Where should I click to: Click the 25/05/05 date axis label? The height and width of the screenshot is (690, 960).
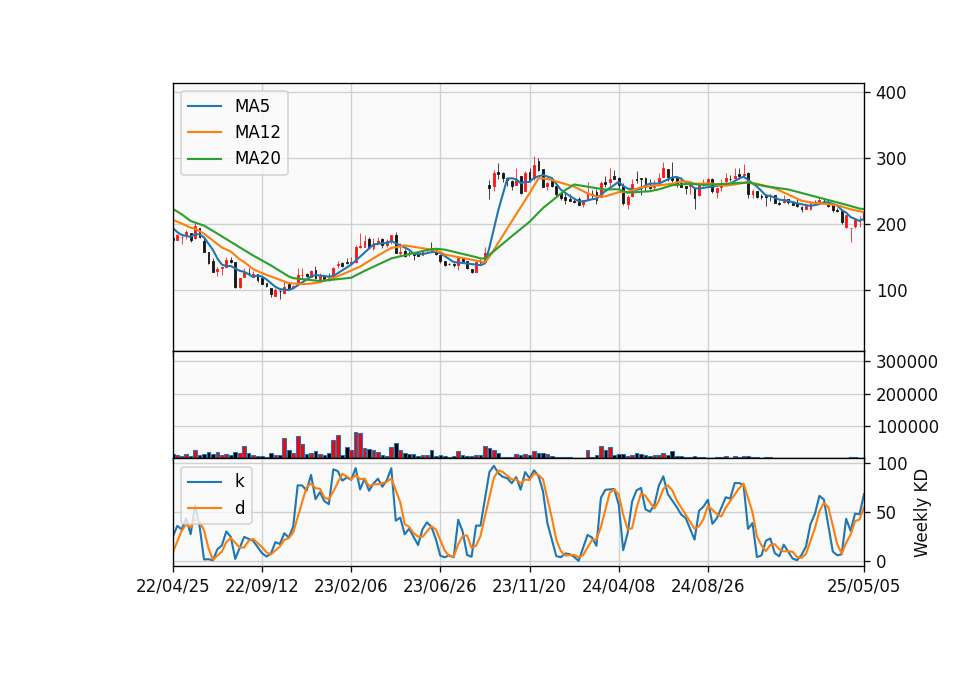[863, 586]
